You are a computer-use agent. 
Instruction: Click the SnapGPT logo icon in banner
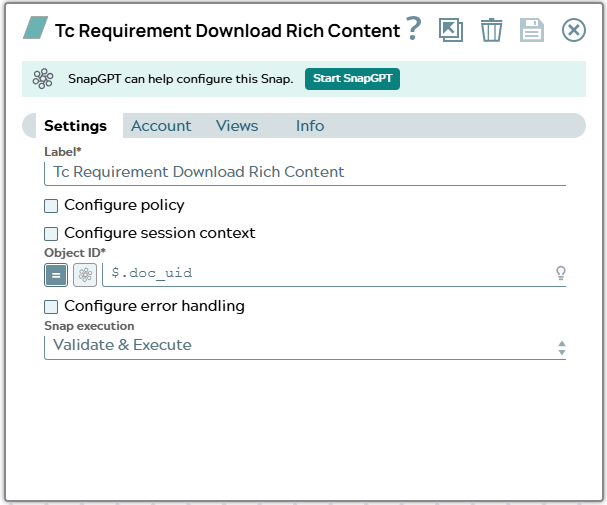click(43, 79)
